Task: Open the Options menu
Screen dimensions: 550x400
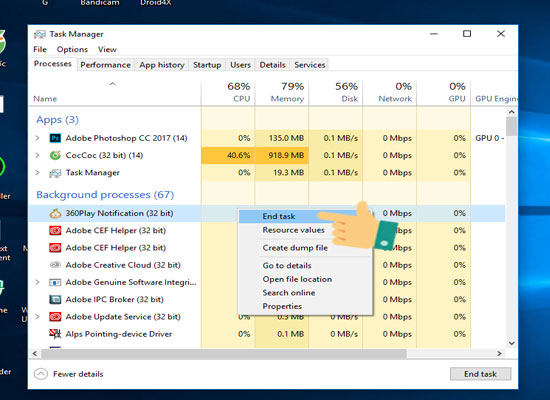Action: (72, 49)
